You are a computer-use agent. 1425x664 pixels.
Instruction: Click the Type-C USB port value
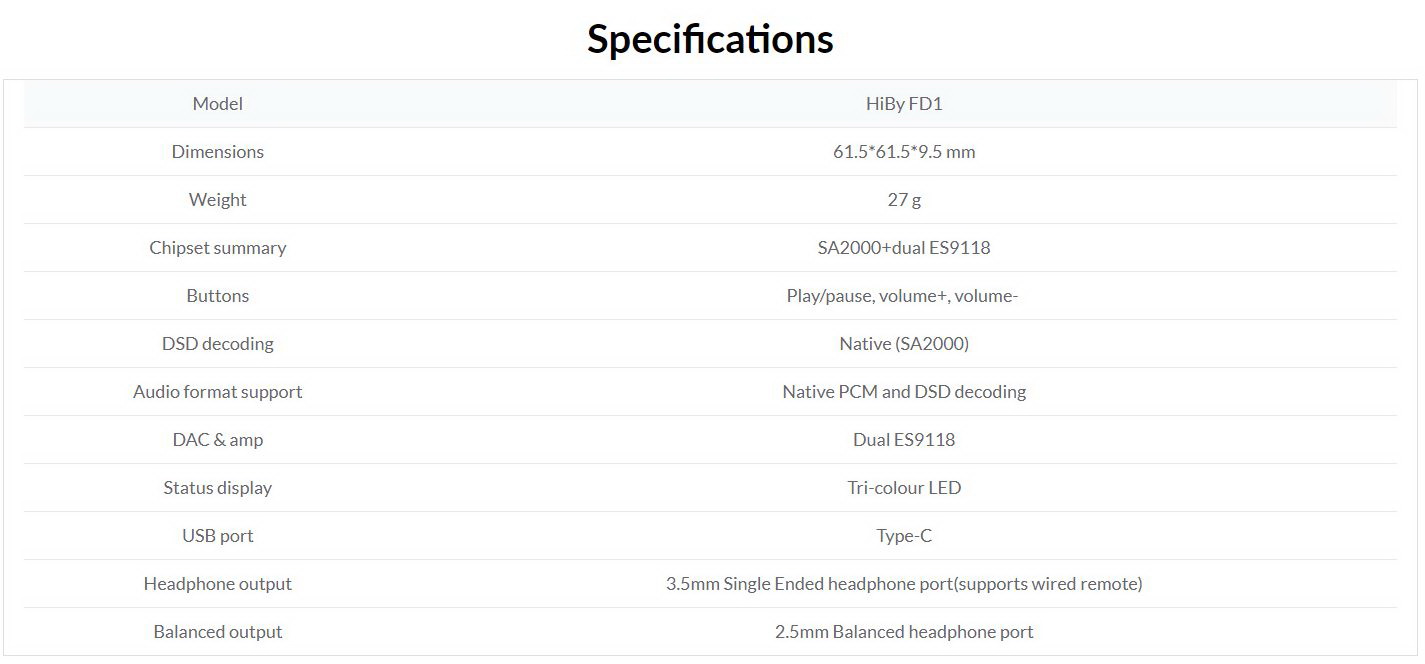(x=904, y=536)
